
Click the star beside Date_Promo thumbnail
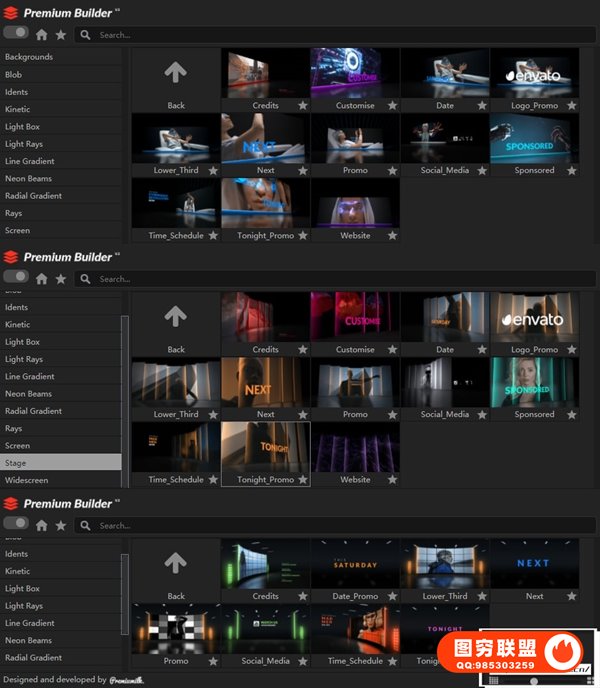392,596
